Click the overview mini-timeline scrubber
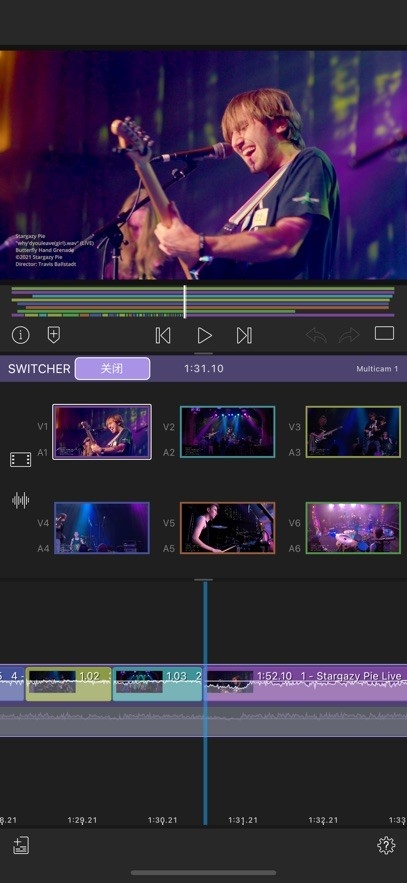 [x=203, y=301]
